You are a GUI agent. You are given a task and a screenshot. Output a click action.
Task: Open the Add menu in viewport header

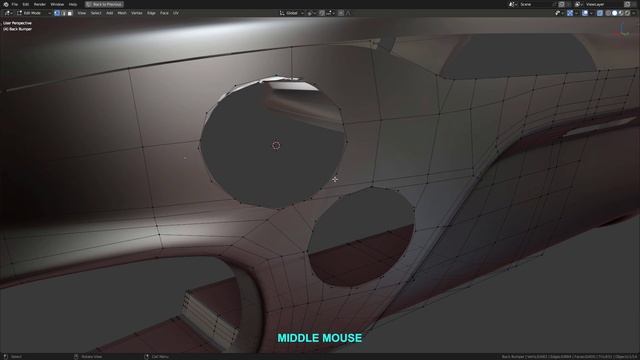coord(109,13)
